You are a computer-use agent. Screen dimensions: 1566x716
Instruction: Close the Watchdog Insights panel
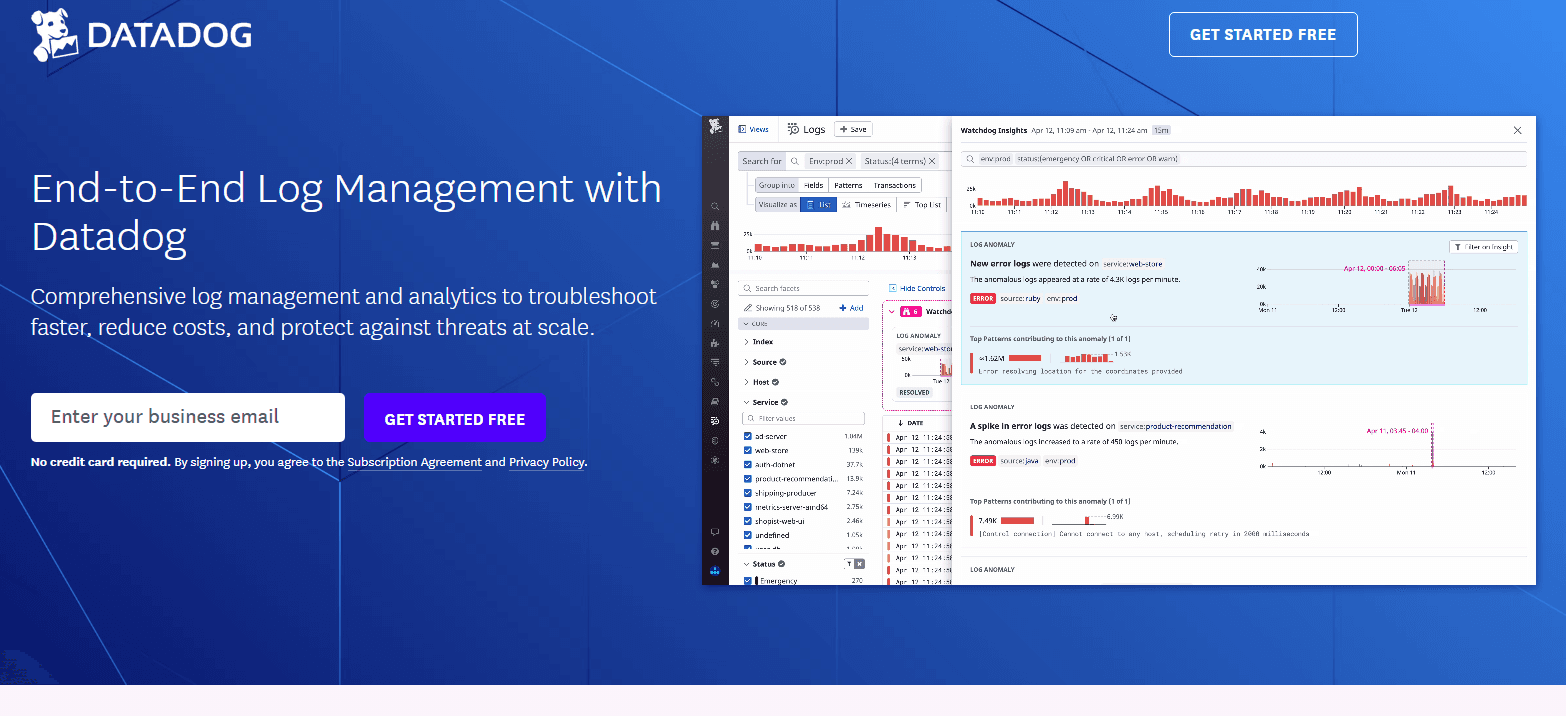click(x=1517, y=130)
